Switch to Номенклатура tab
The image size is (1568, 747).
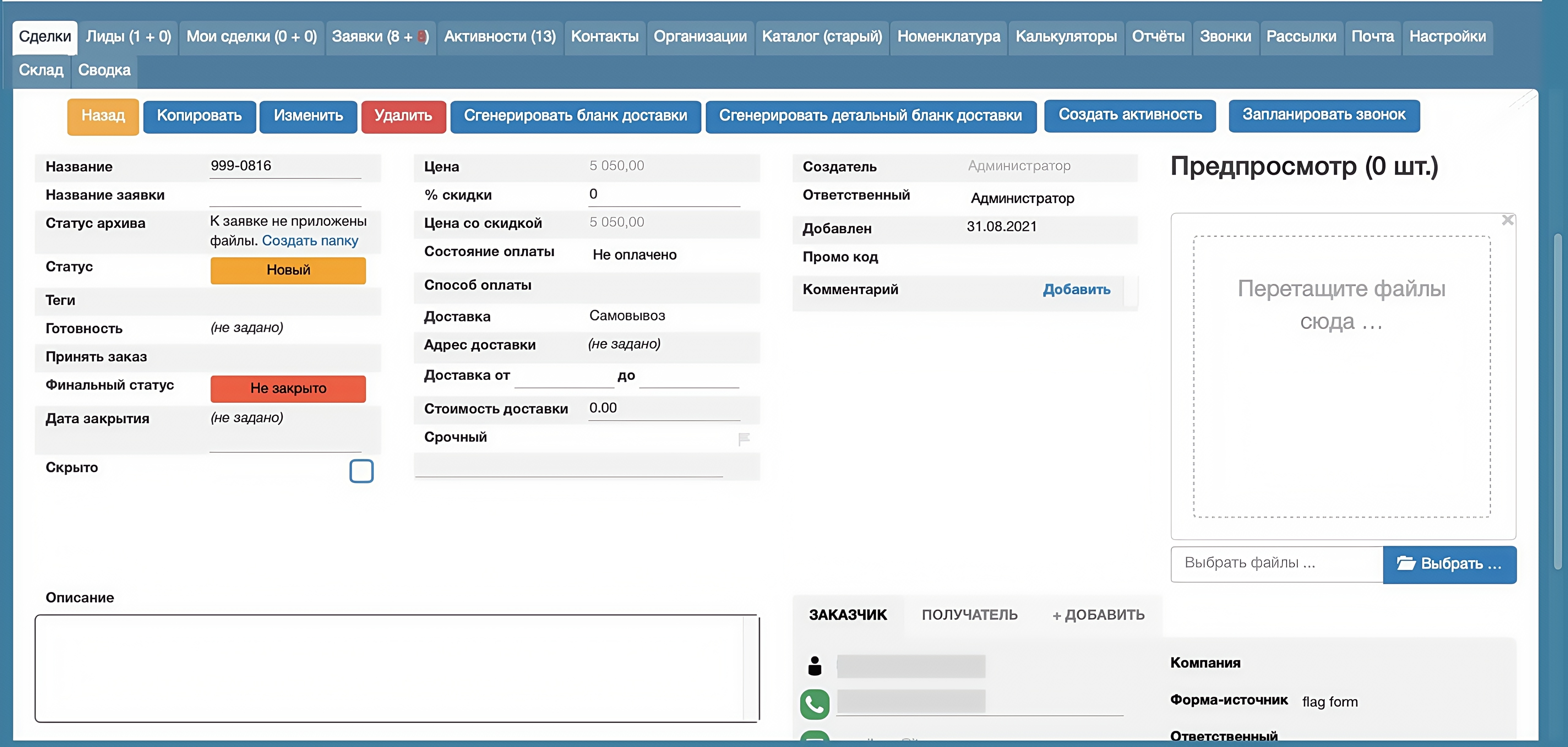(x=948, y=37)
